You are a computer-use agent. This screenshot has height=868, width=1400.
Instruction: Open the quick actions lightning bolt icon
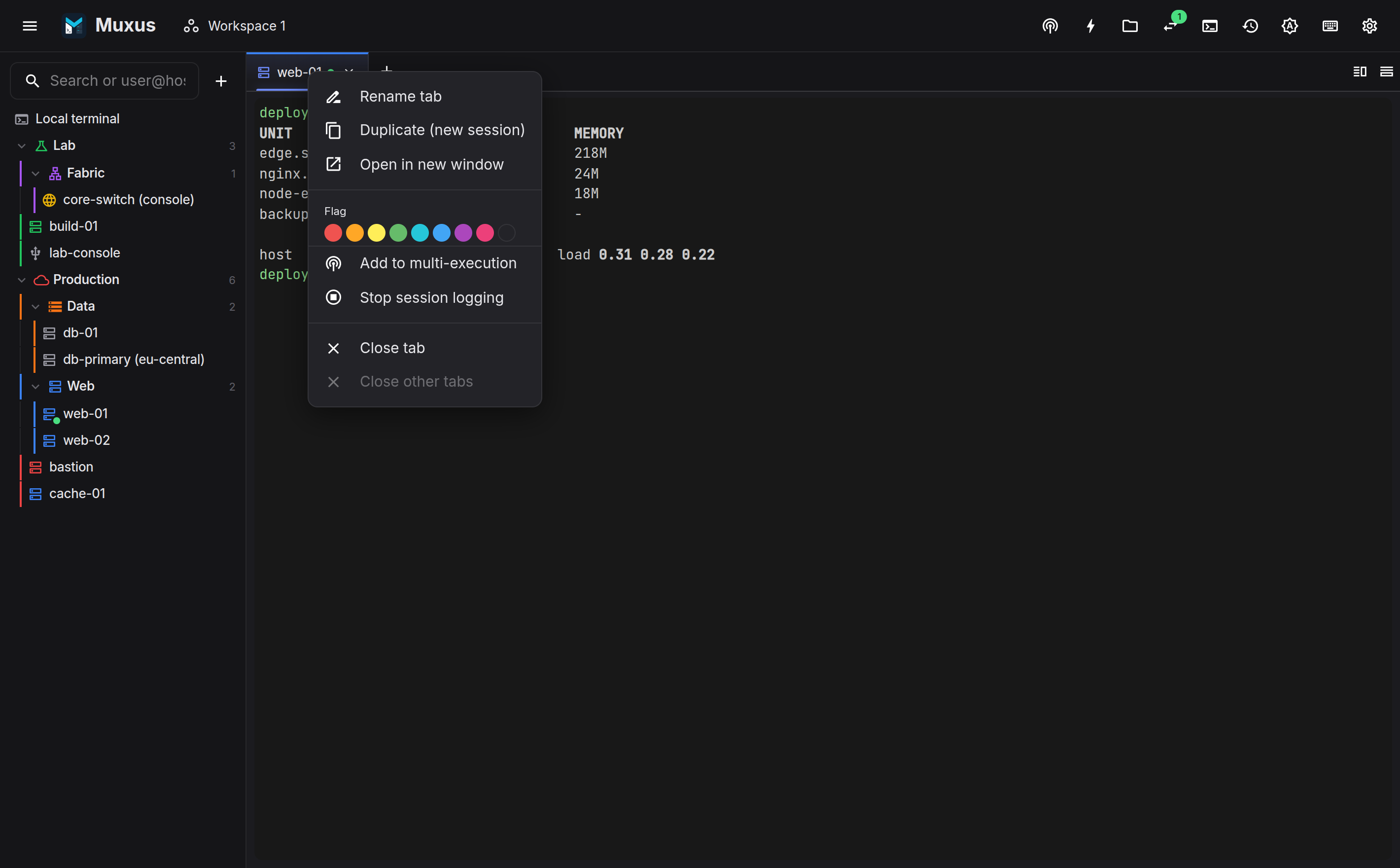coord(1090,26)
